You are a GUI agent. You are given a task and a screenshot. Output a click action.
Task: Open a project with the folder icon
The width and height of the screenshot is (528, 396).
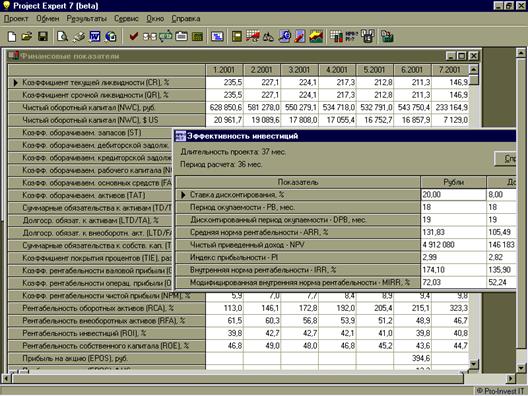(x=27, y=36)
